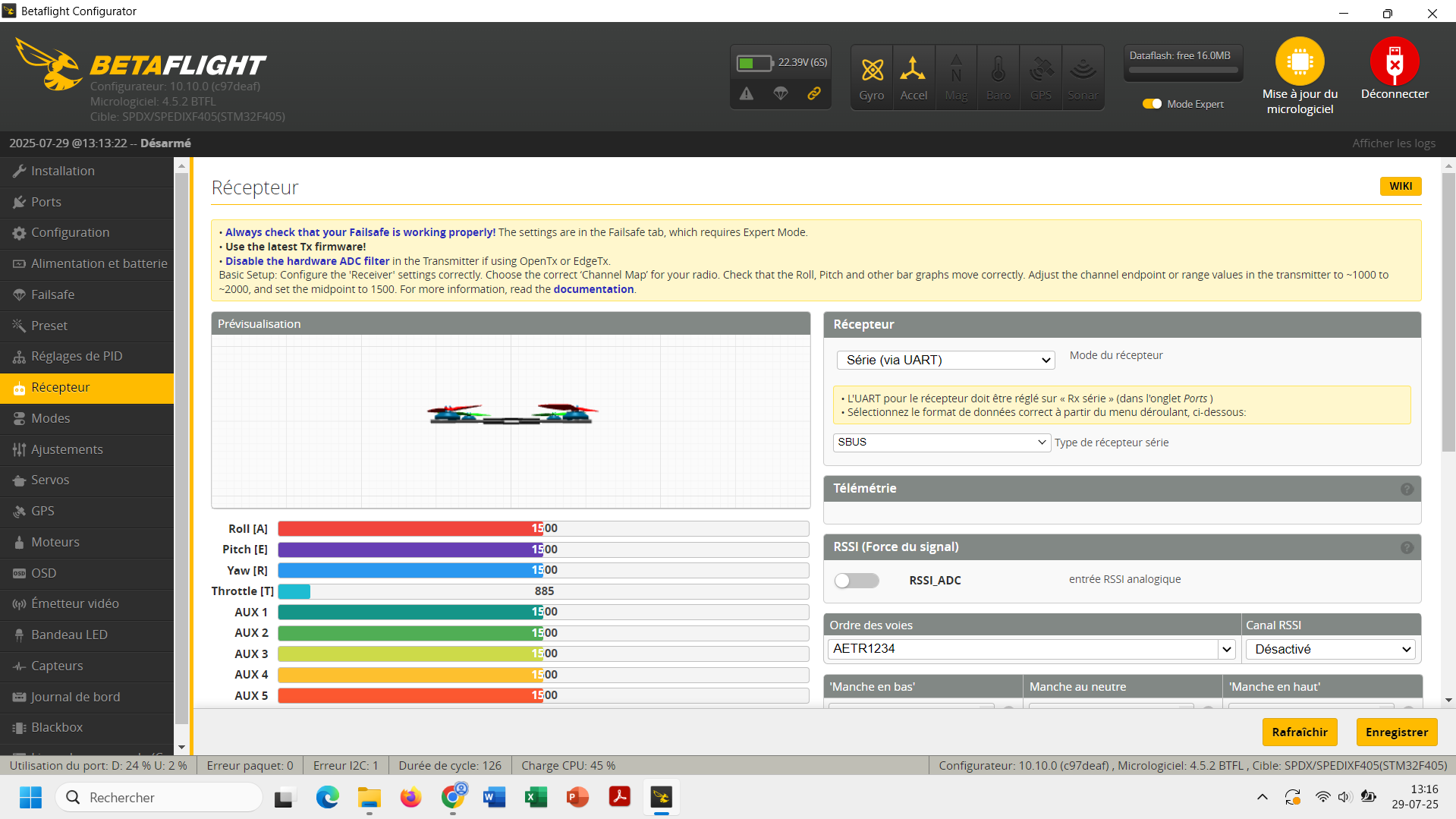Click the Enregistrer button

[x=1396, y=732]
